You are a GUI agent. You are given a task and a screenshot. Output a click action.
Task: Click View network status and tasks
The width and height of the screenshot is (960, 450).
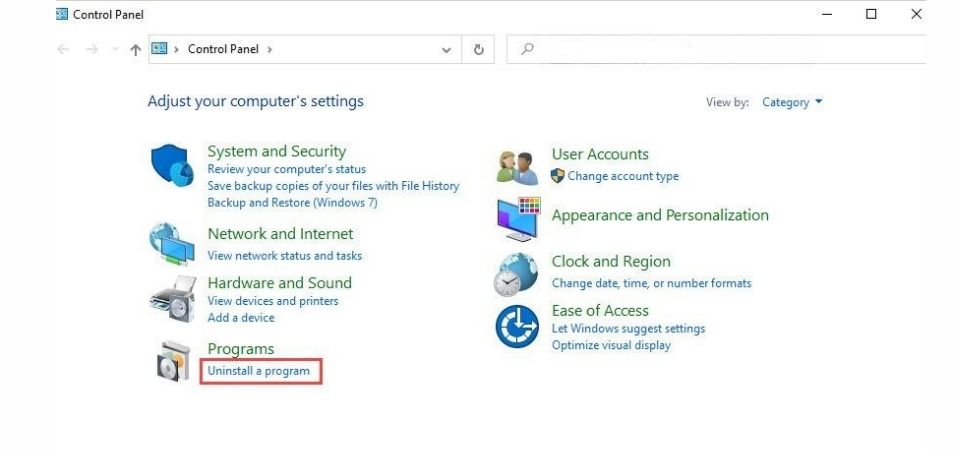pos(285,256)
